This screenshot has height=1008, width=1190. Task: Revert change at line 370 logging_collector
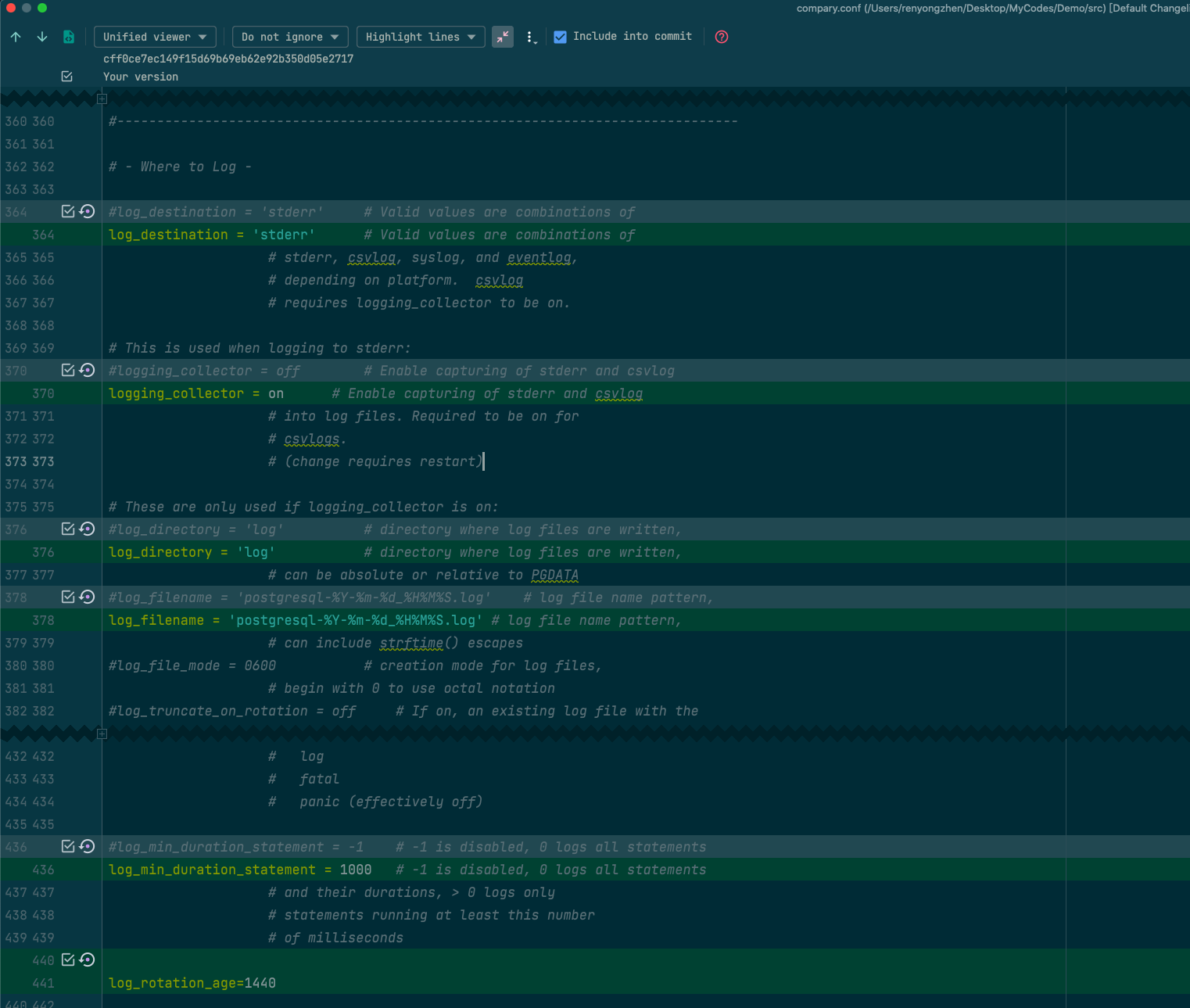point(87,370)
